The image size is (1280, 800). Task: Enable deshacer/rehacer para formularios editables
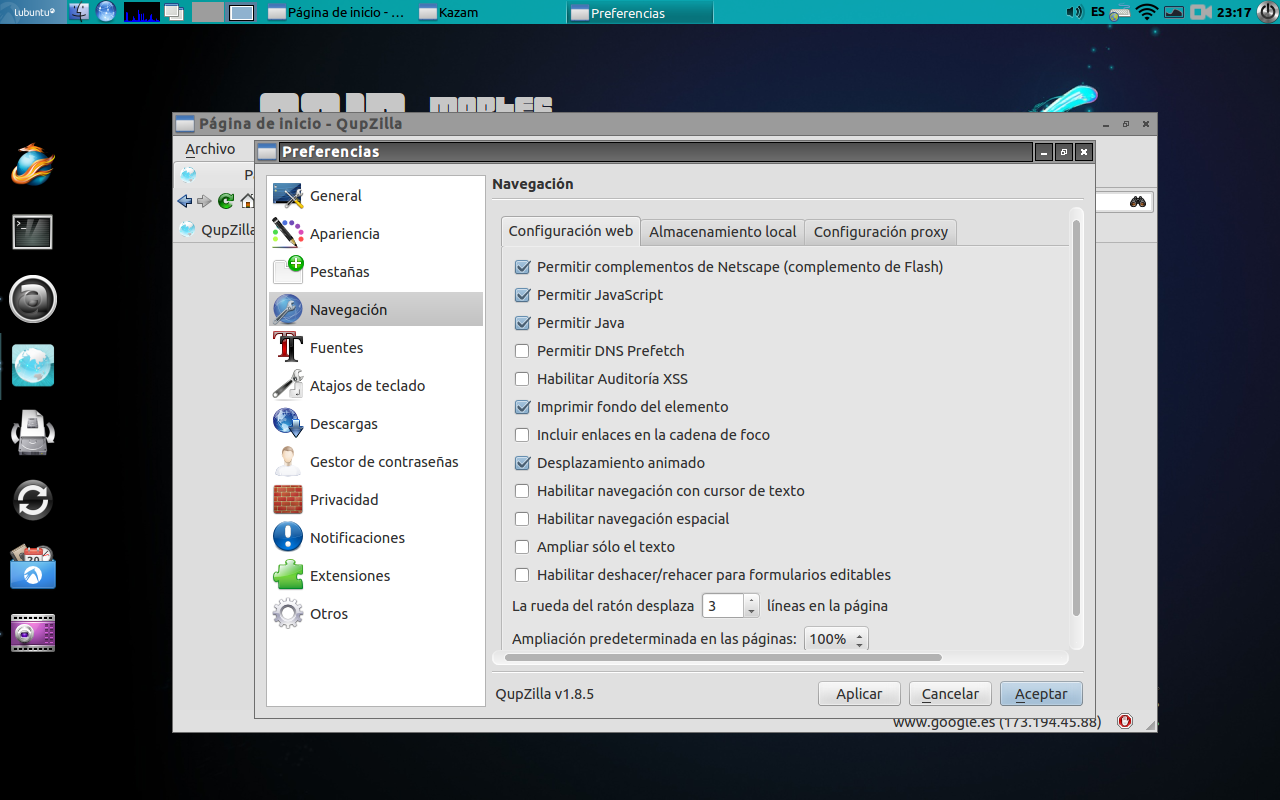pyautogui.click(x=522, y=575)
